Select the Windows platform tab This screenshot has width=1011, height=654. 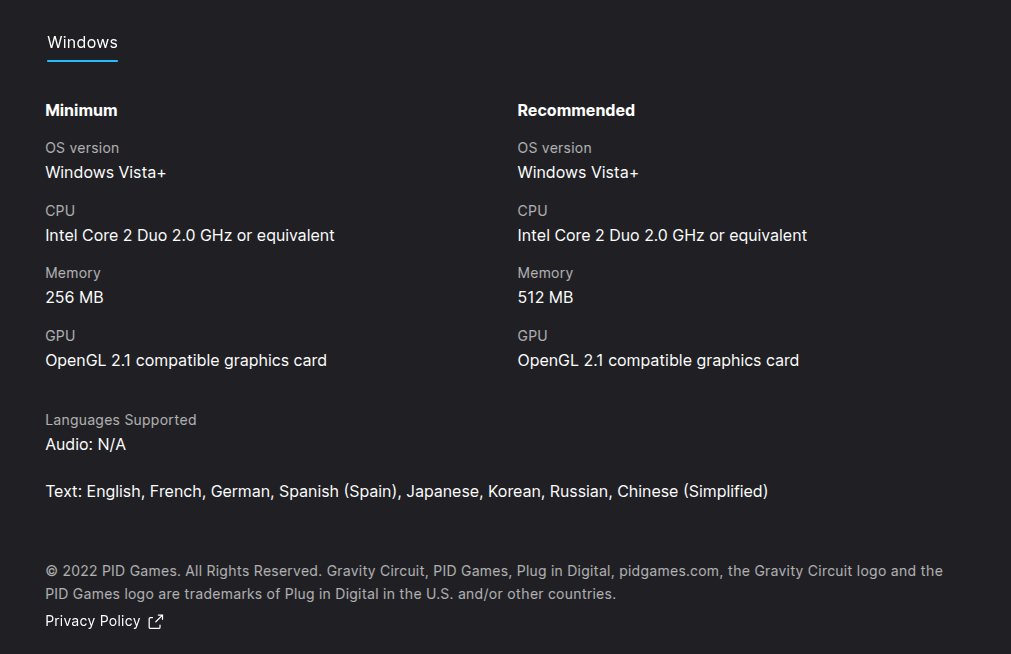tap(82, 43)
